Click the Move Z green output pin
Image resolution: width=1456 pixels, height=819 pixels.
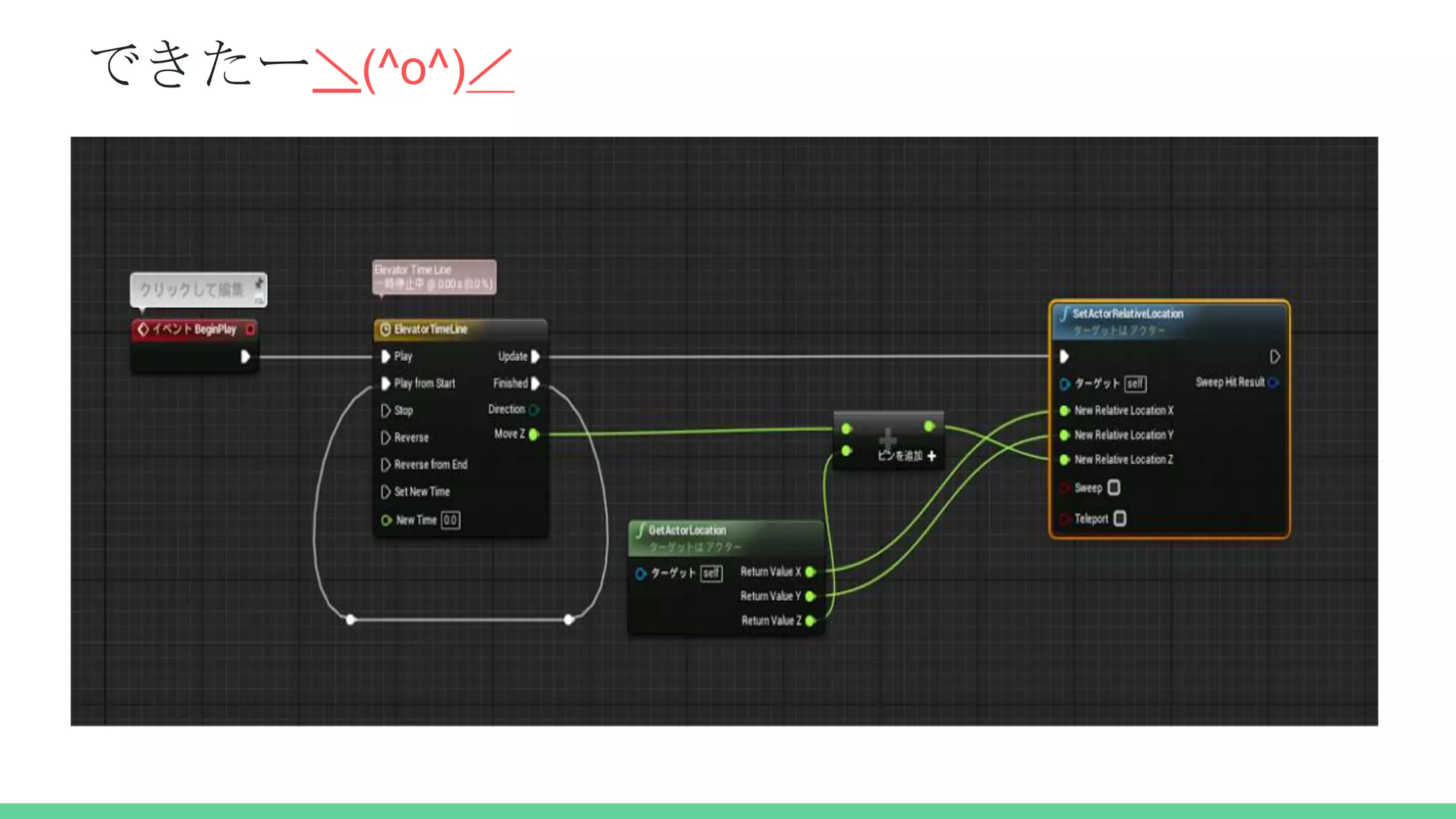[x=534, y=434]
